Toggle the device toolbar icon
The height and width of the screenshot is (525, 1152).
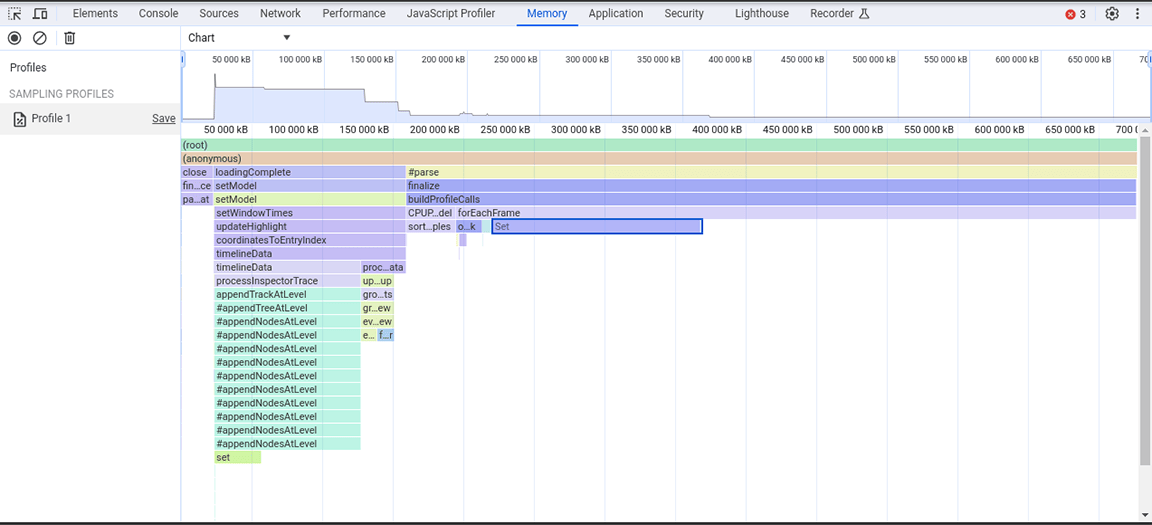point(40,14)
